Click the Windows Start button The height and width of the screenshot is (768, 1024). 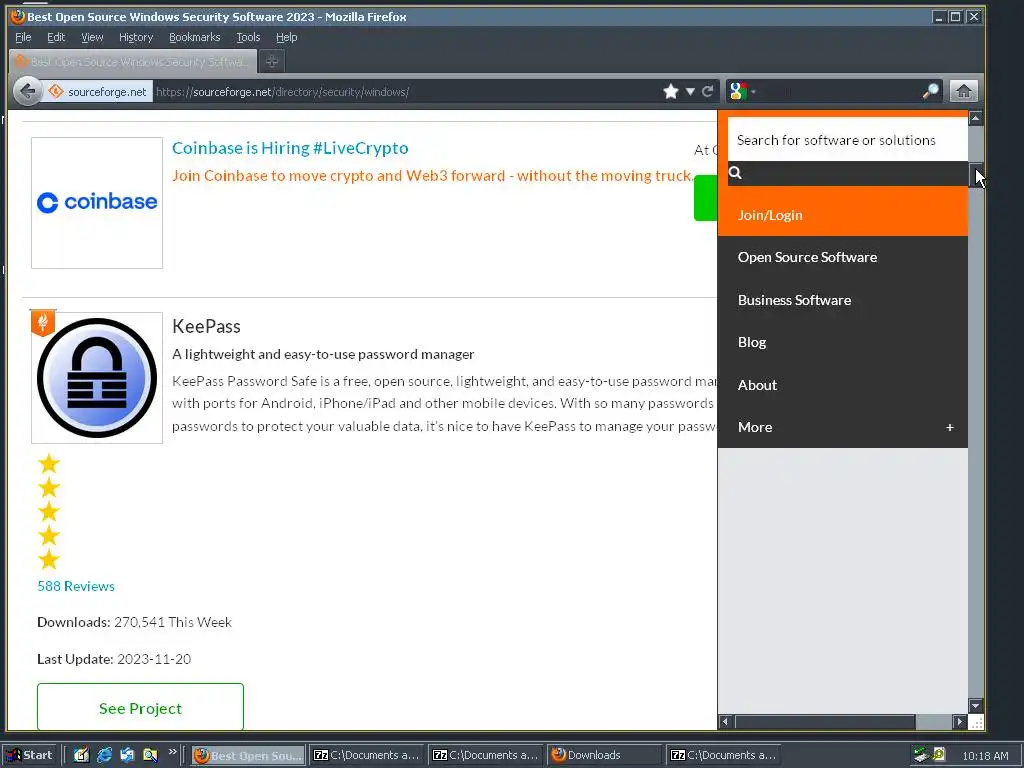click(30, 755)
